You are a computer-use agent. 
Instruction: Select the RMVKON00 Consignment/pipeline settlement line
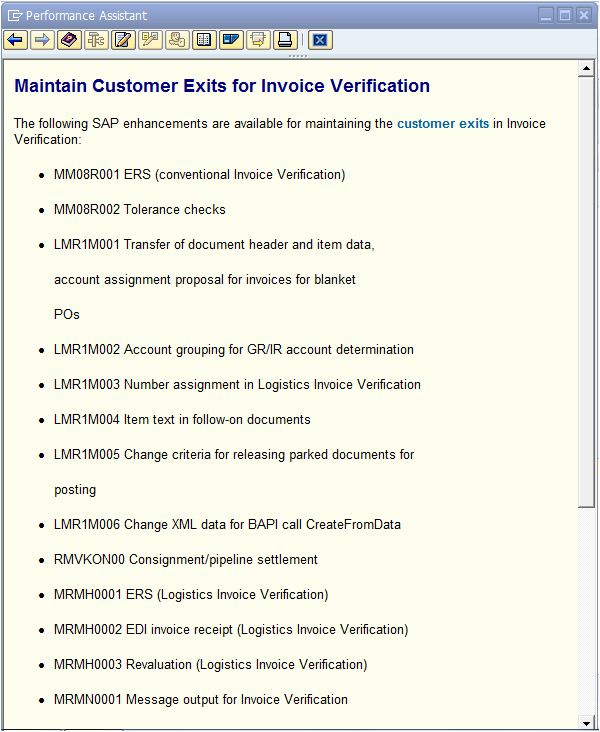pos(186,560)
